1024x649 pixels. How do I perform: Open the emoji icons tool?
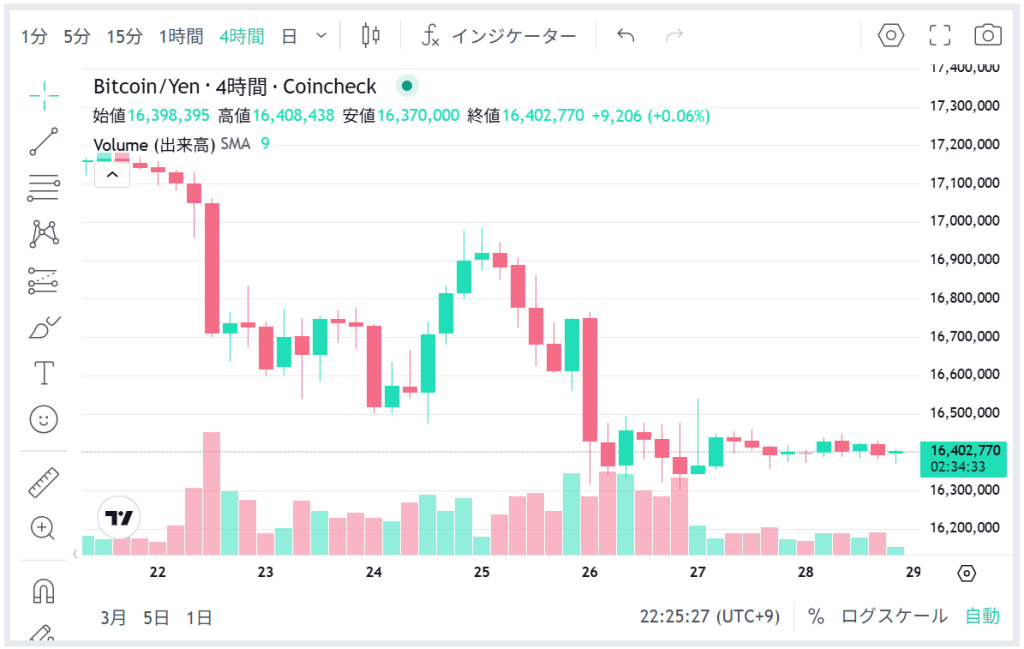(44, 419)
